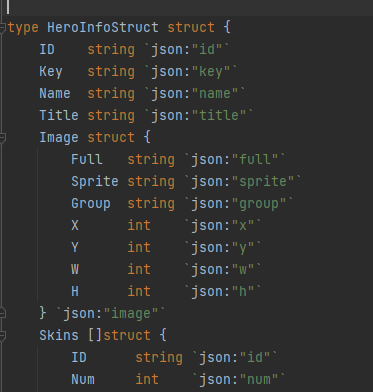Click the json tag value "name"

(x=215, y=93)
